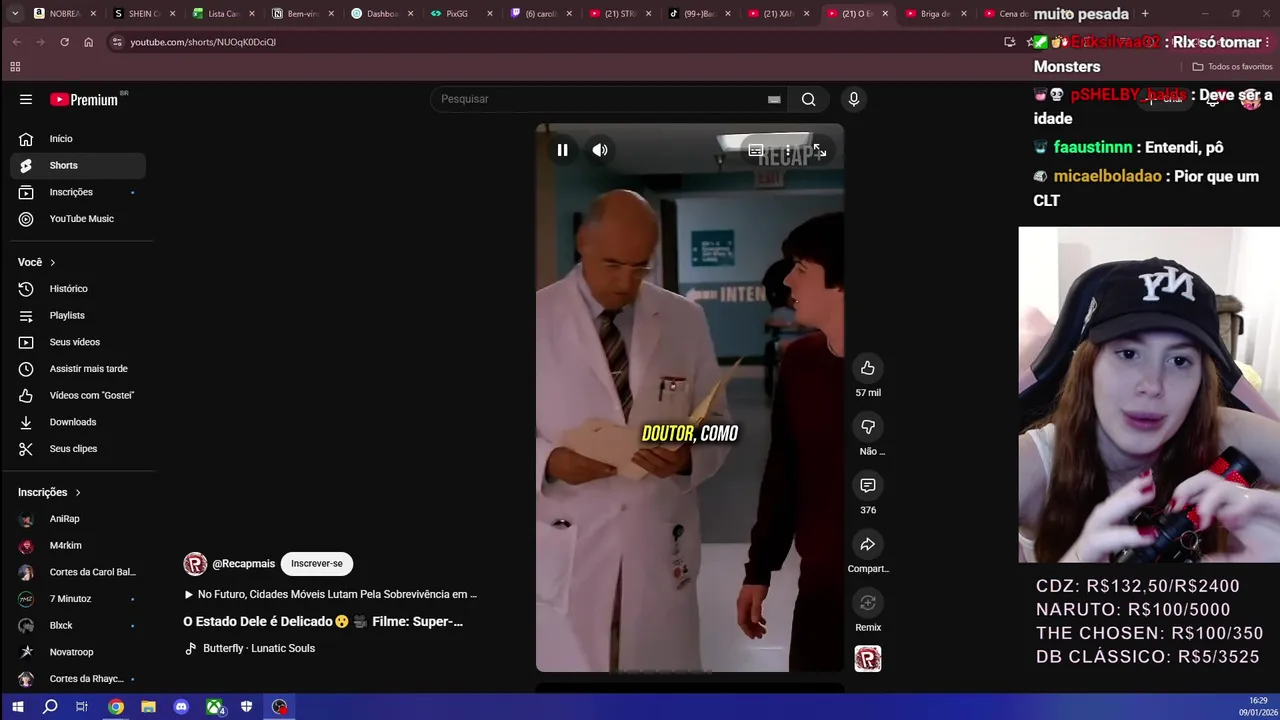
Task: Switch to the Briga de YouTube tab
Action: 935,14
